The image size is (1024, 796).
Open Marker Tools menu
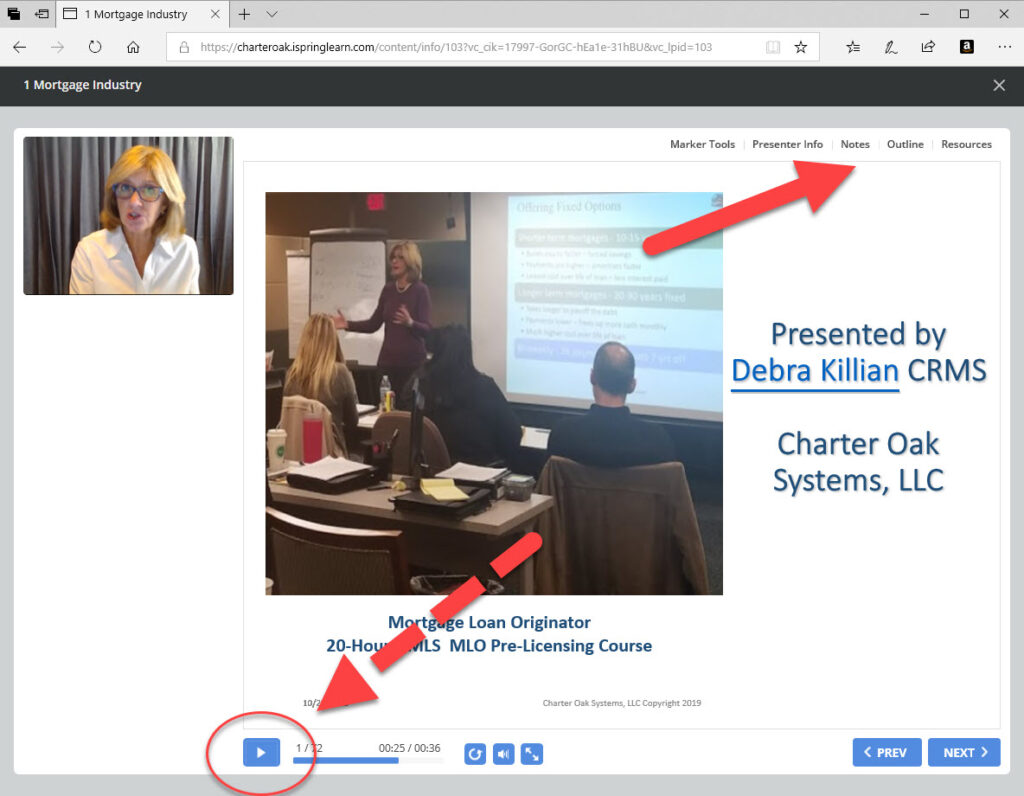tap(702, 144)
